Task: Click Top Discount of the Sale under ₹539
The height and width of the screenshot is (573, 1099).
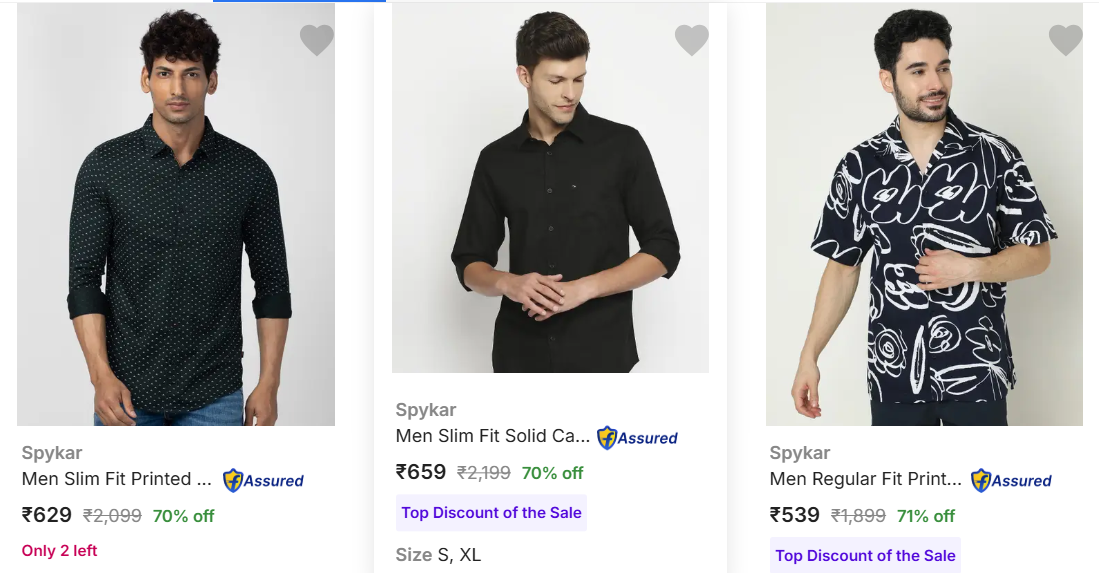Action: 865,555
